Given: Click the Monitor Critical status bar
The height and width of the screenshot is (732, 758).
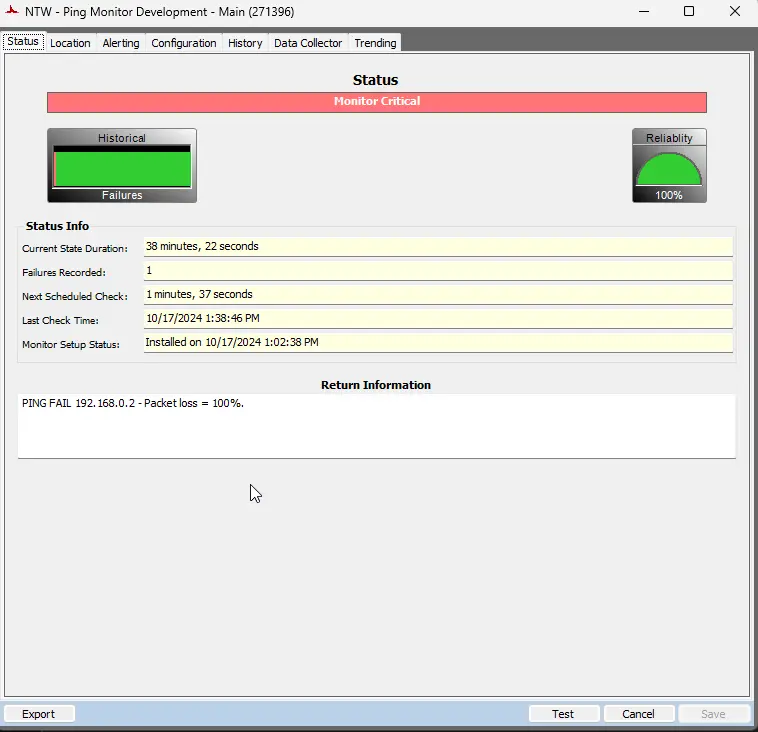Looking at the screenshot, I should [x=377, y=102].
